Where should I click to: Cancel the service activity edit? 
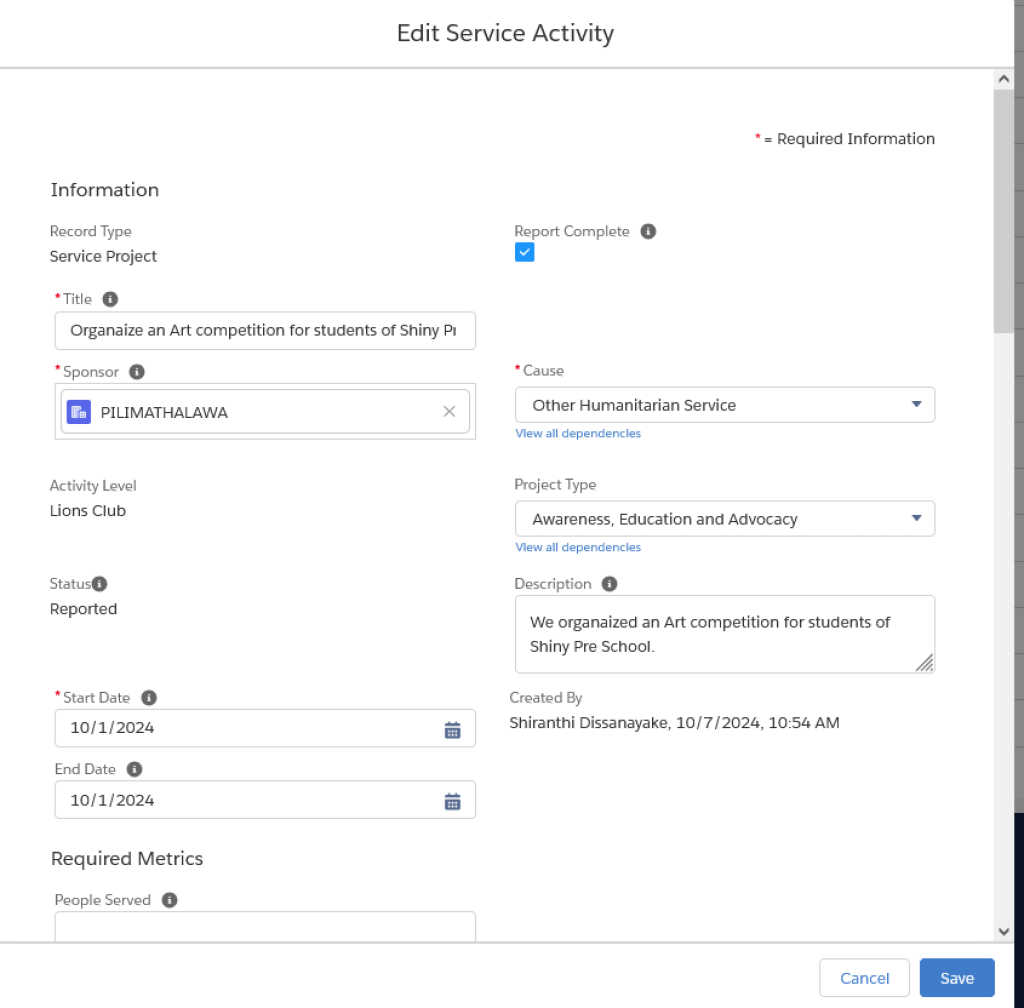pos(864,978)
